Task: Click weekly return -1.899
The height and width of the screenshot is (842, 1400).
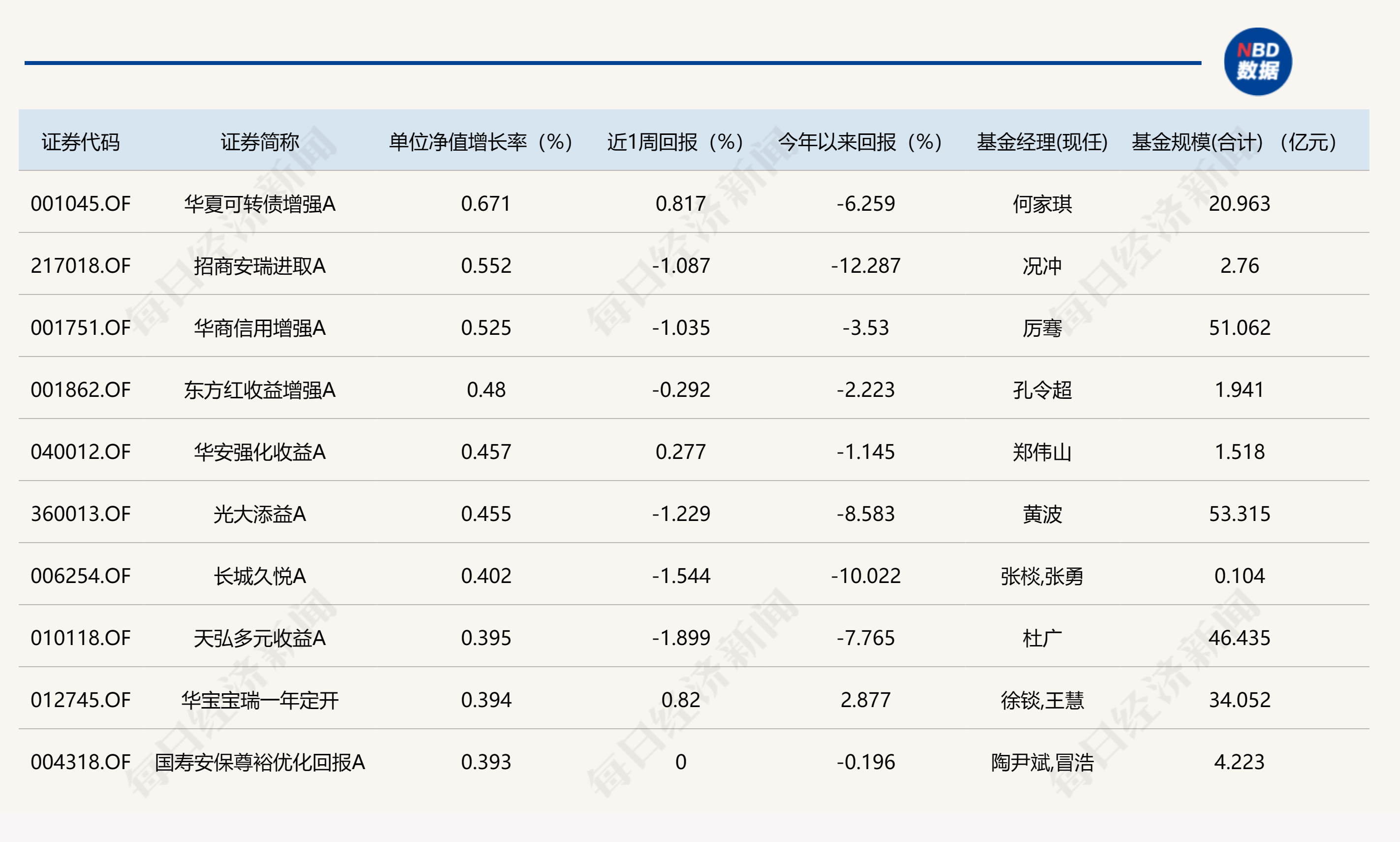Action: (681, 638)
